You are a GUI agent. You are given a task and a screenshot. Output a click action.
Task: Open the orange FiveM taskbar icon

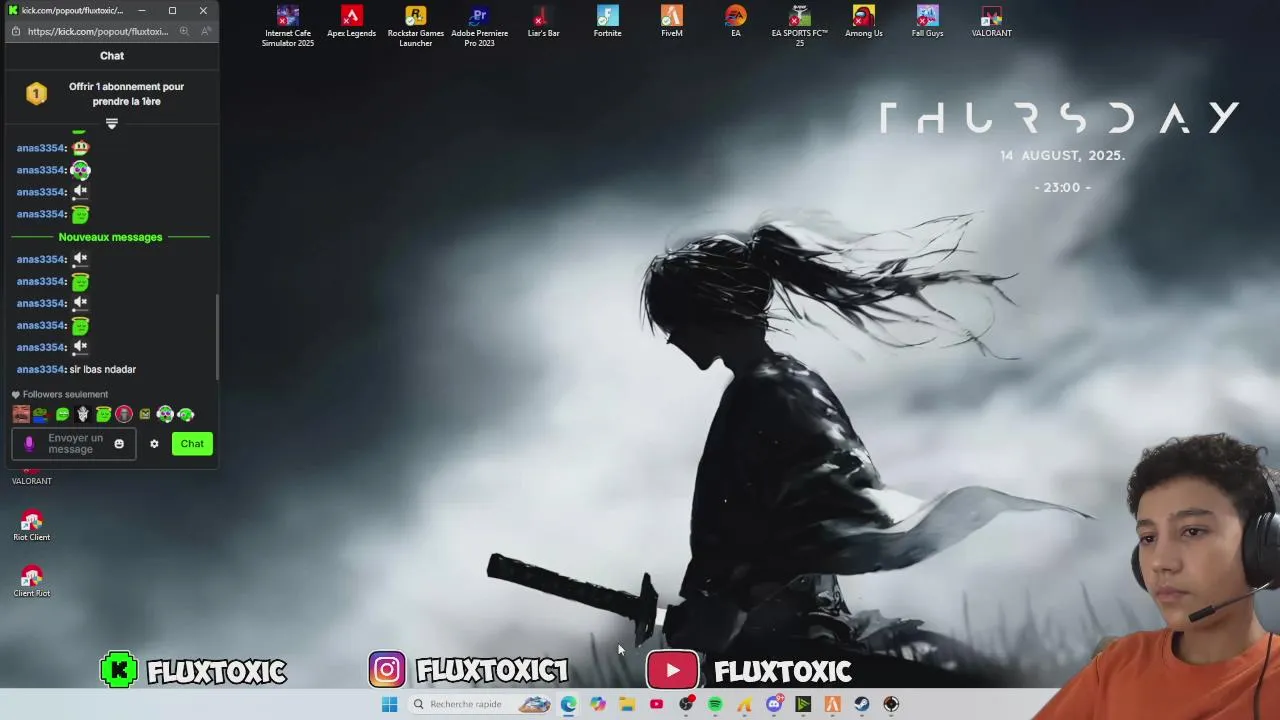(x=832, y=704)
